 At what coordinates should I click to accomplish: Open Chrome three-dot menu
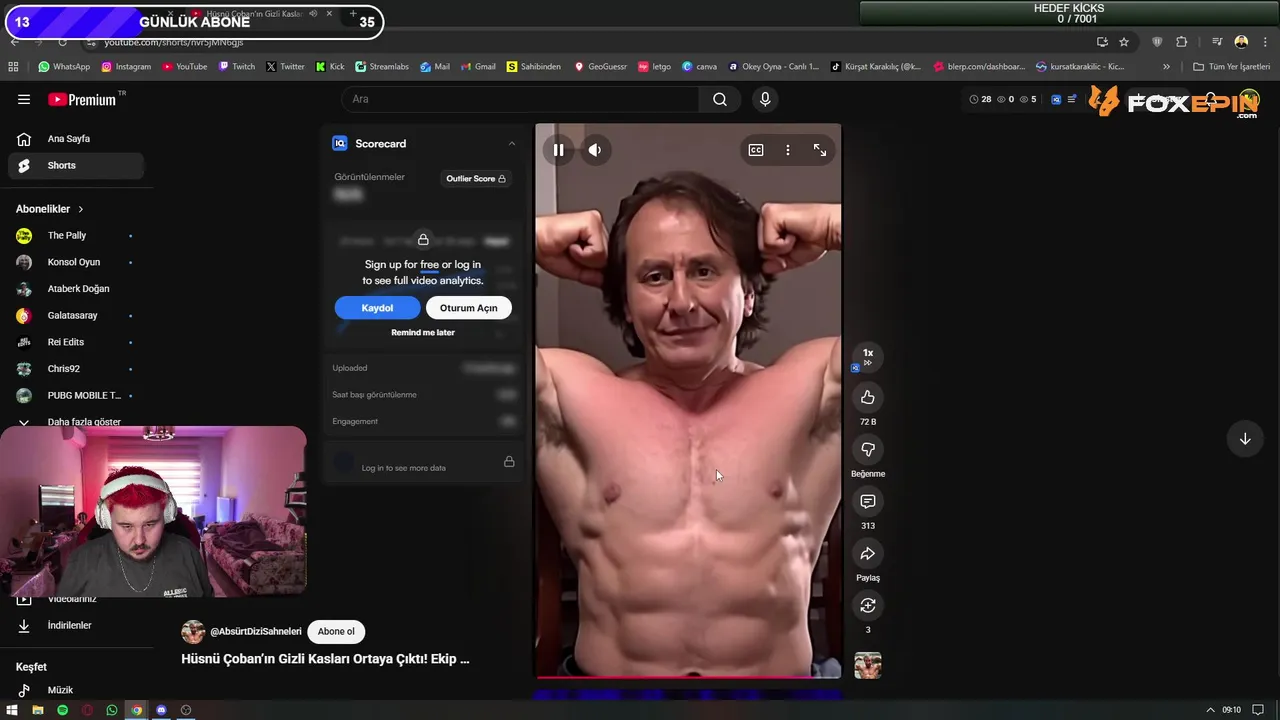[x=1265, y=42]
